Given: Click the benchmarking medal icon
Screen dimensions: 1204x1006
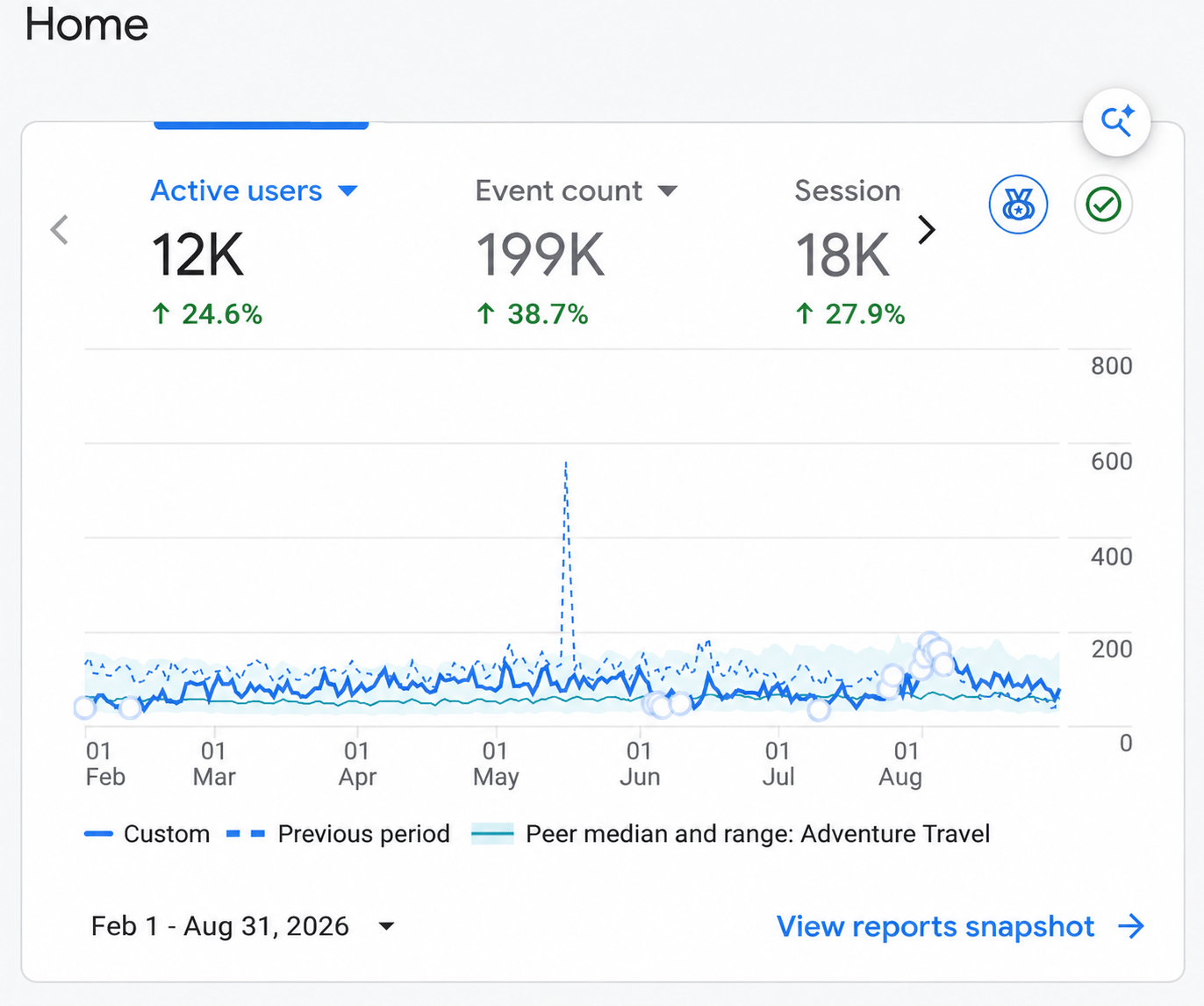Looking at the screenshot, I should coord(1018,205).
